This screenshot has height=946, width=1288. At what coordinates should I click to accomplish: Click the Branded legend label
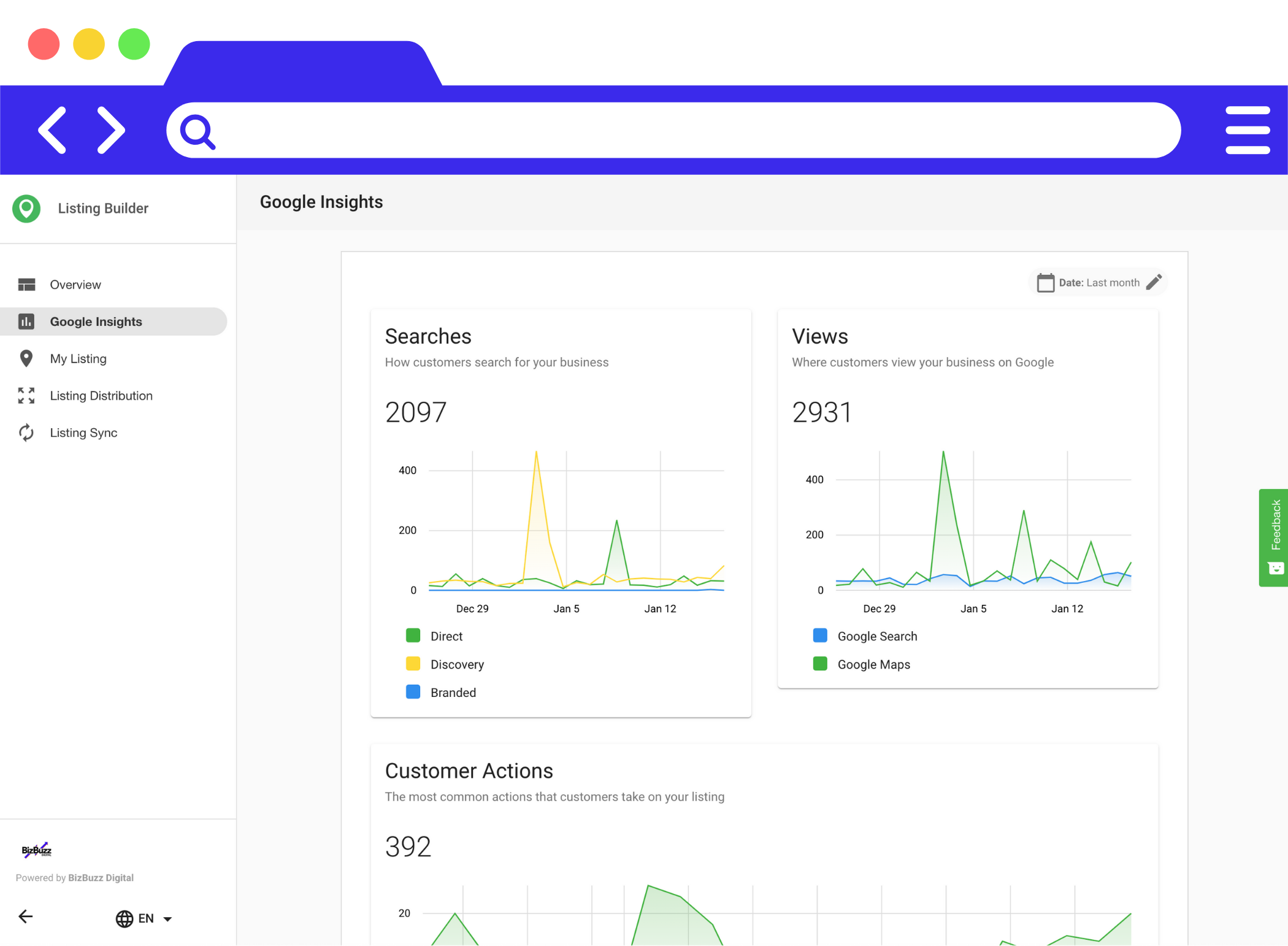[x=453, y=693]
